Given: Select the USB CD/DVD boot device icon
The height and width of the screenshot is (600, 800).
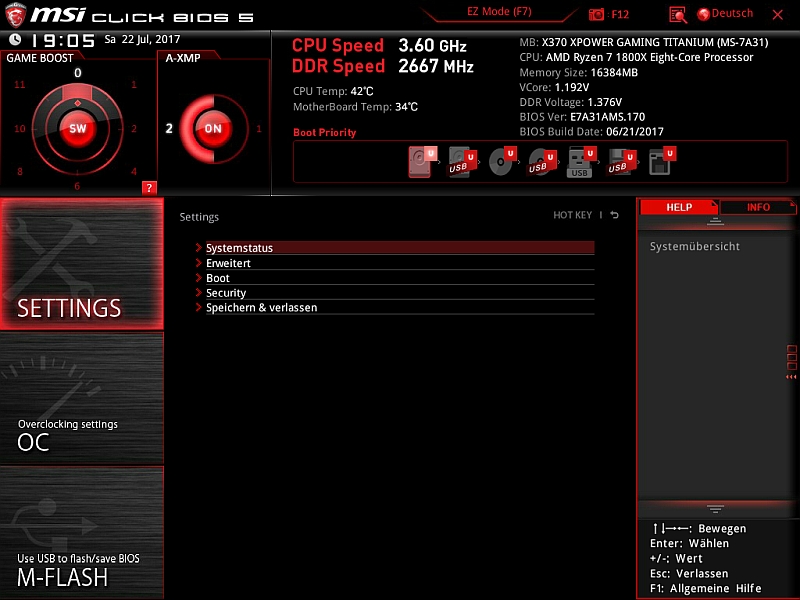Looking at the screenshot, I should click(x=541, y=162).
